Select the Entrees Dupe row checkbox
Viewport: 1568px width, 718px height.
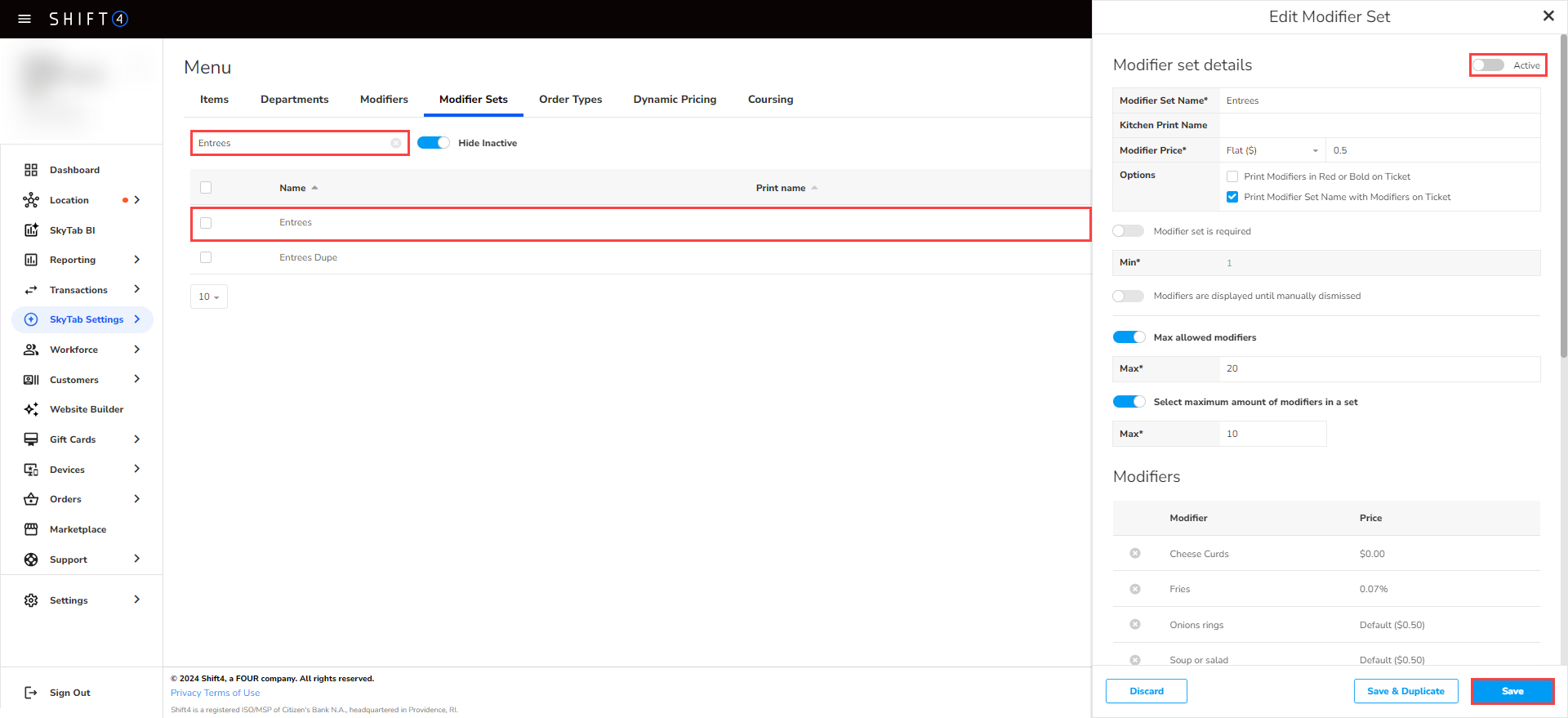point(206,257)
